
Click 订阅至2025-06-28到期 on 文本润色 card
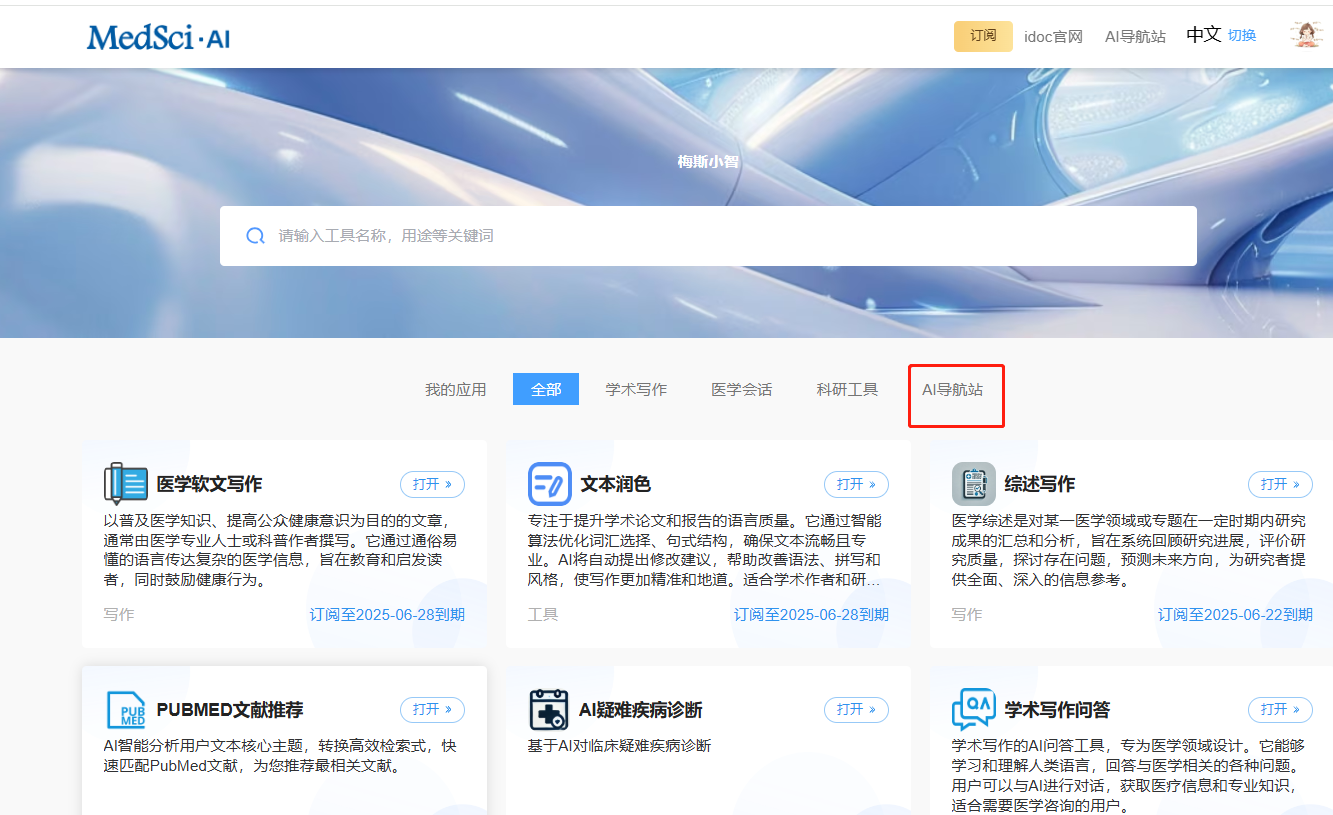[x=811, y=615]
